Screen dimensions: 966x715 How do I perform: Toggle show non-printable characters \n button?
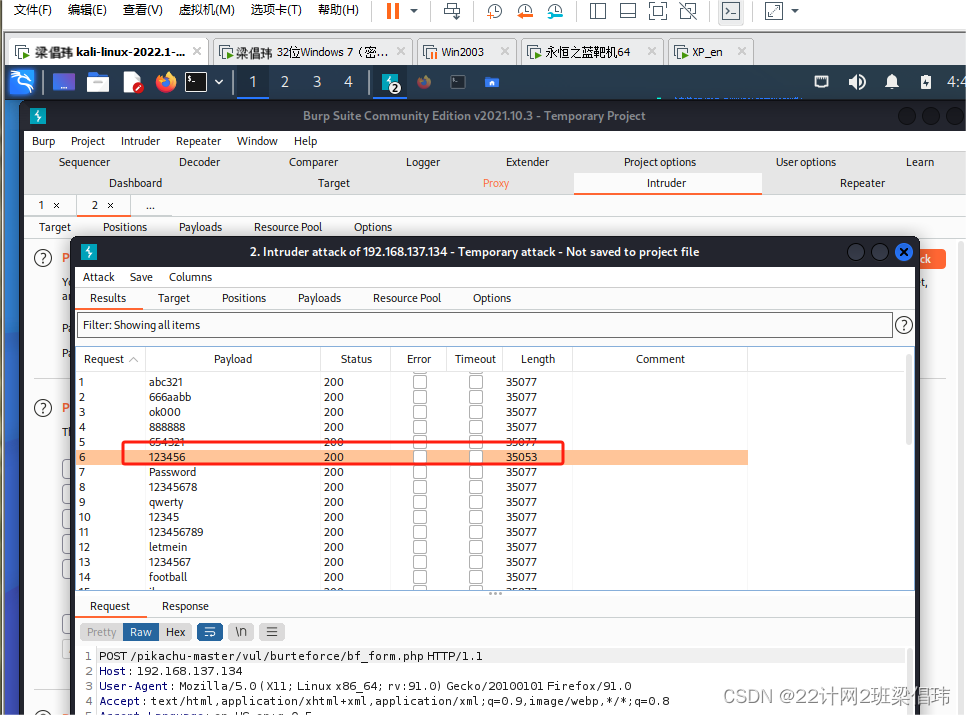coord(241,632)
